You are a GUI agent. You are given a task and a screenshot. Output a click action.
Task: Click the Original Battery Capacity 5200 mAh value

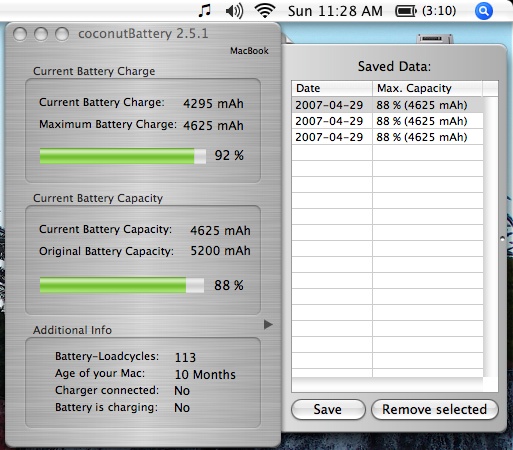click(220, 251)
